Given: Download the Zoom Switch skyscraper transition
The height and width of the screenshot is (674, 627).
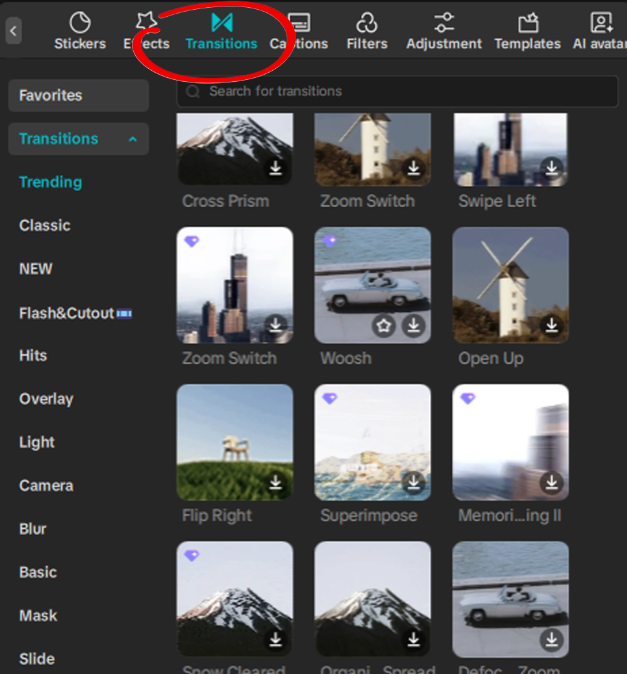Looking at the screenshot, I should tap(275, 325).
